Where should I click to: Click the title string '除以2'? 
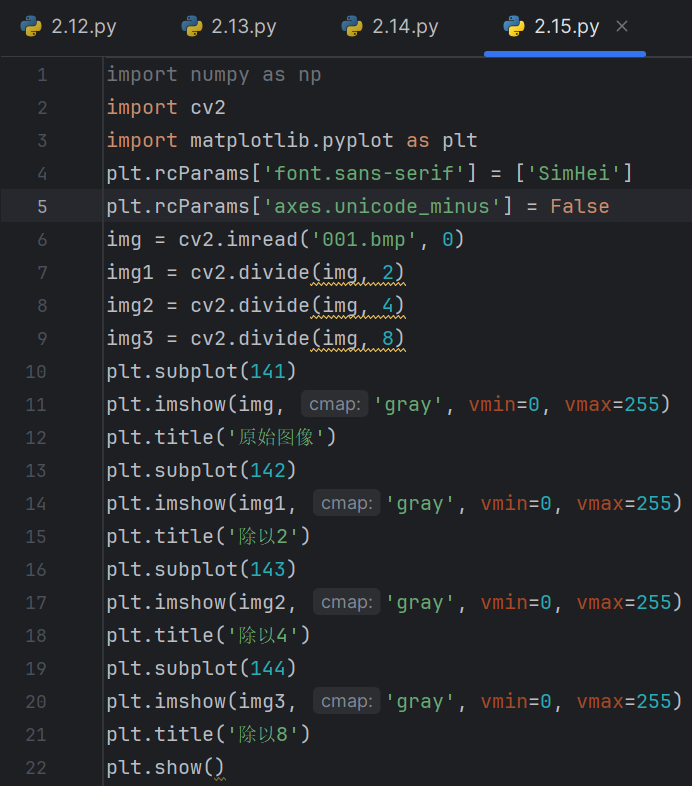(x=263, y=537)
